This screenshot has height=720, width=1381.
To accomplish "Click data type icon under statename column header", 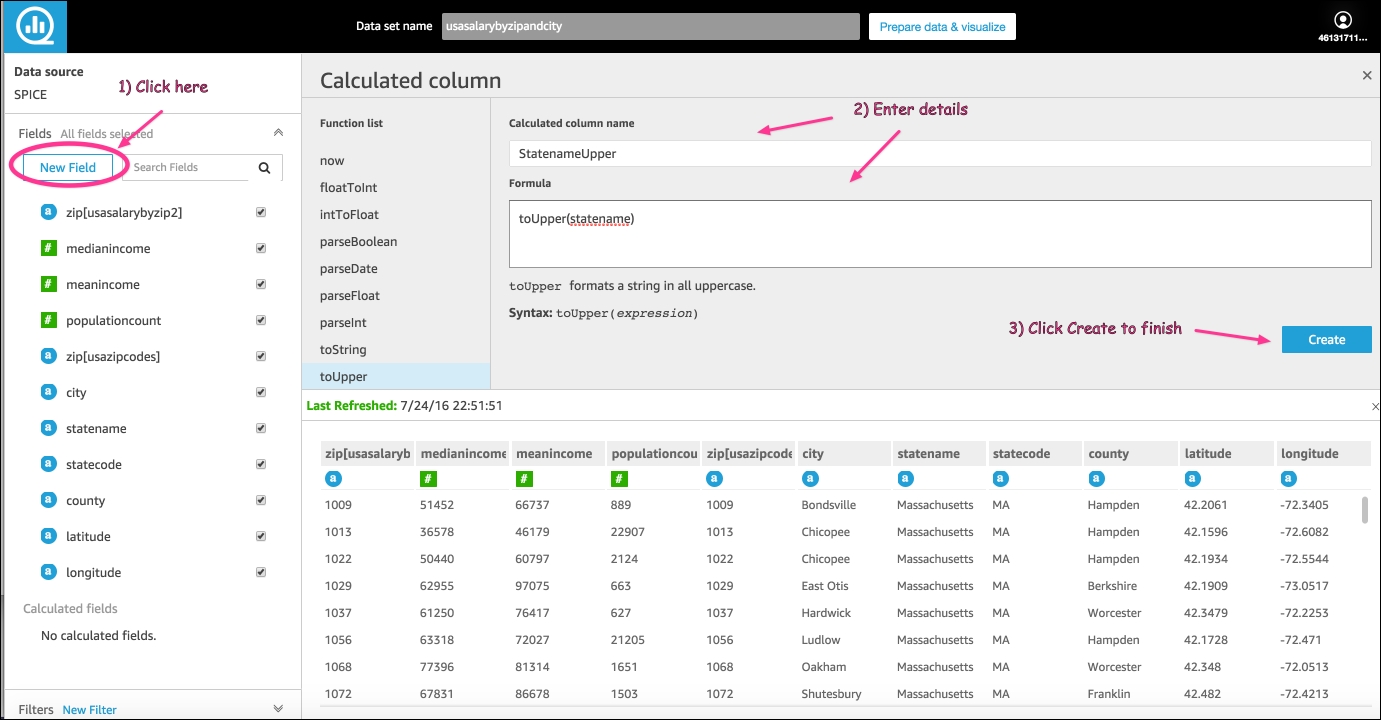I will point(905,479).
